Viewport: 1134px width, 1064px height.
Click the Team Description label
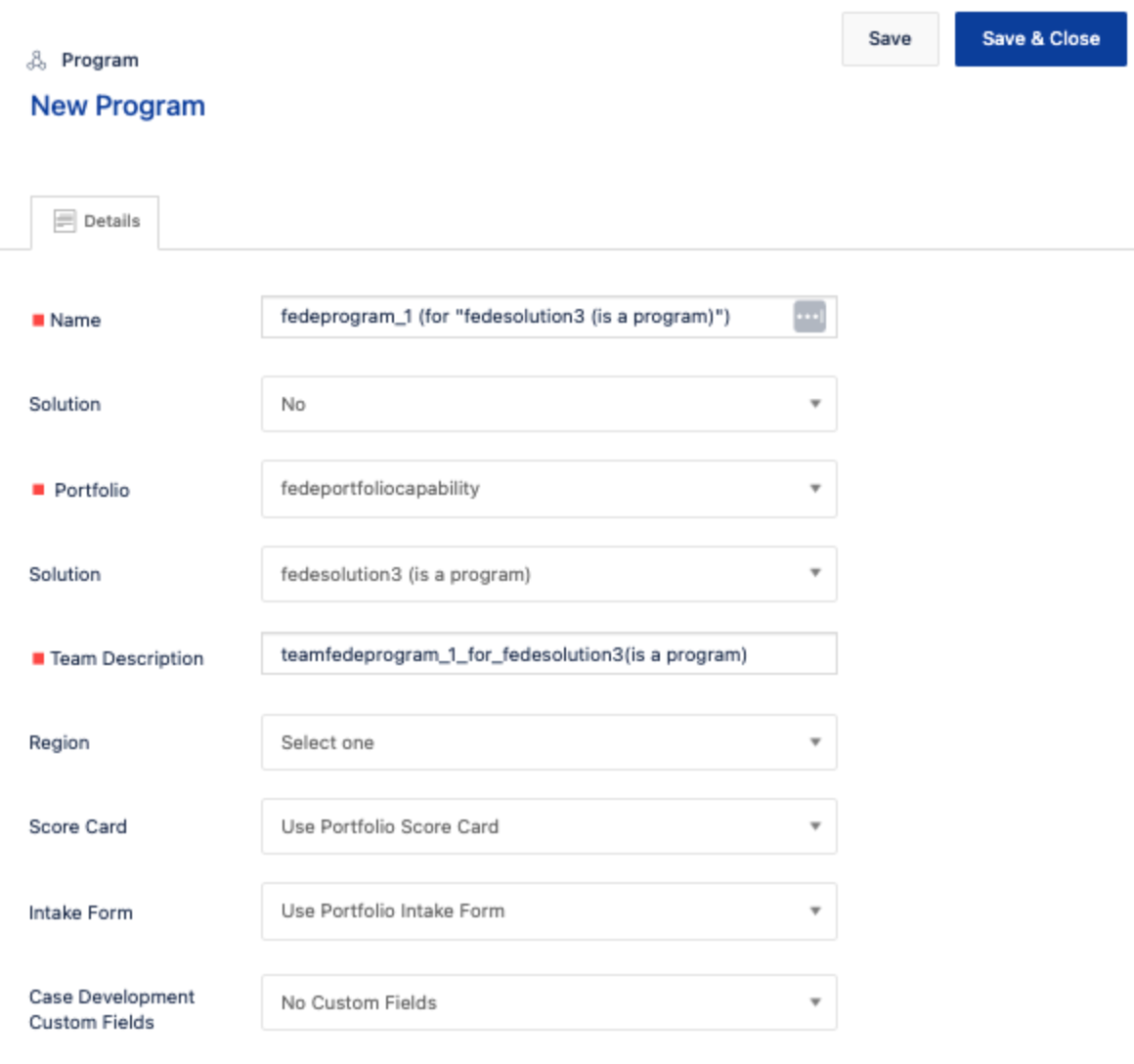click(126, 658)
